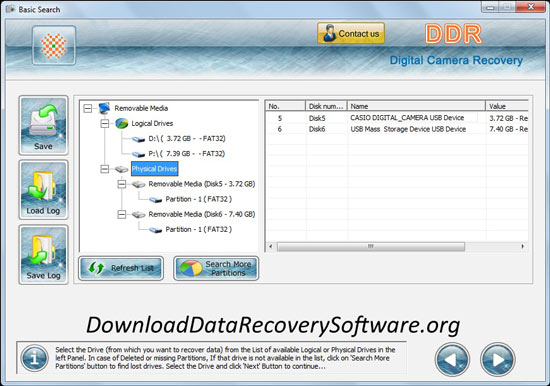
Task: Click the blue info icon
Action: click(x=34, y=359)
